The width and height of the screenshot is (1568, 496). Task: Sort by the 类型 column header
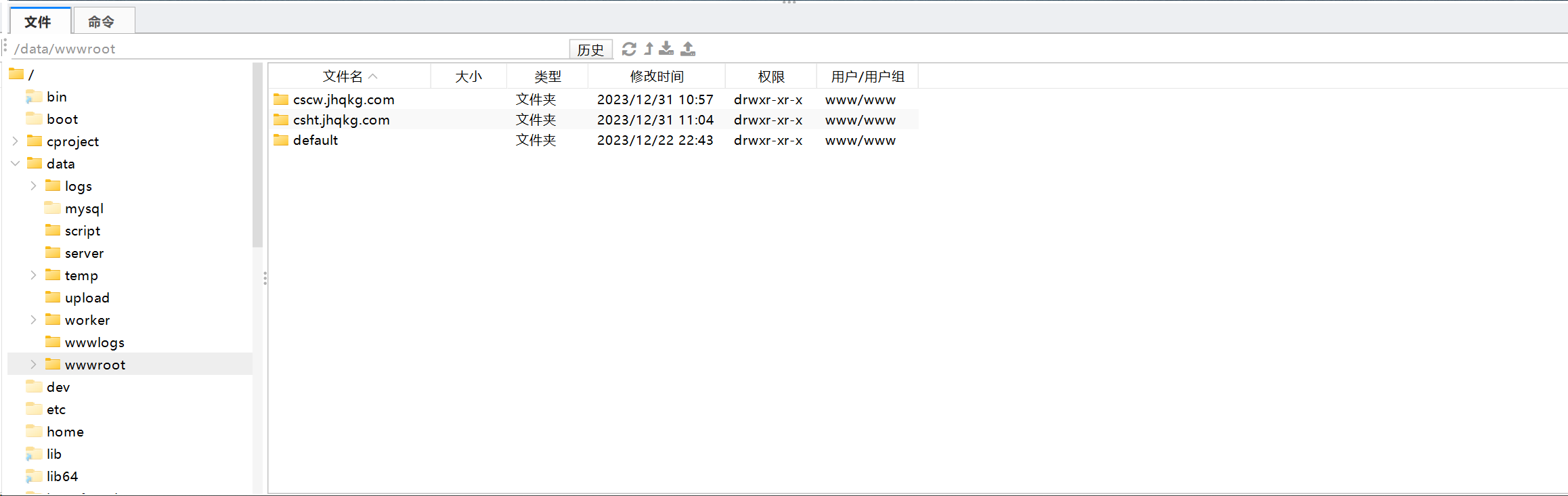pos(547,76)
